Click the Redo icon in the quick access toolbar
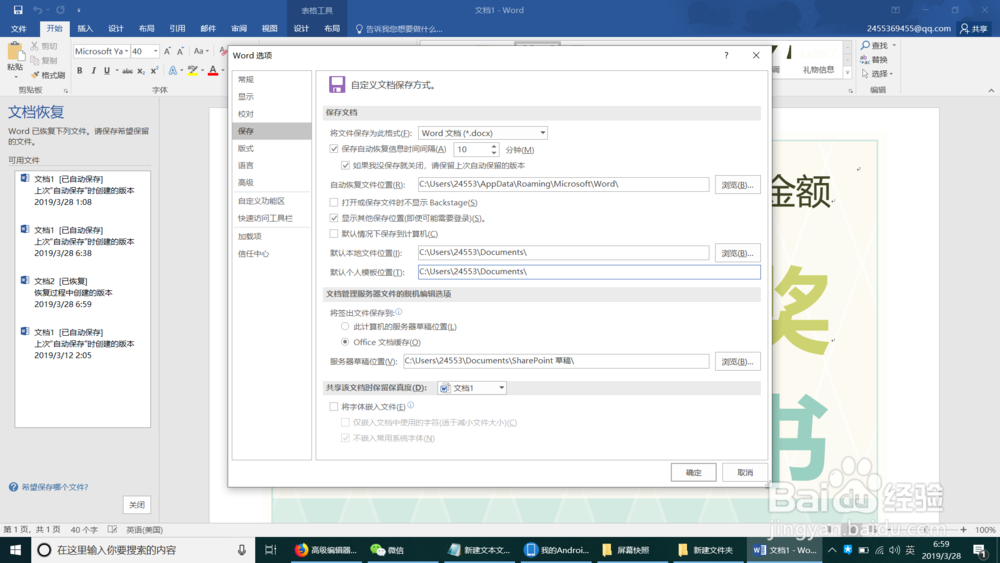This screenshot has width=1000, height=563. [x=61, y=10]
